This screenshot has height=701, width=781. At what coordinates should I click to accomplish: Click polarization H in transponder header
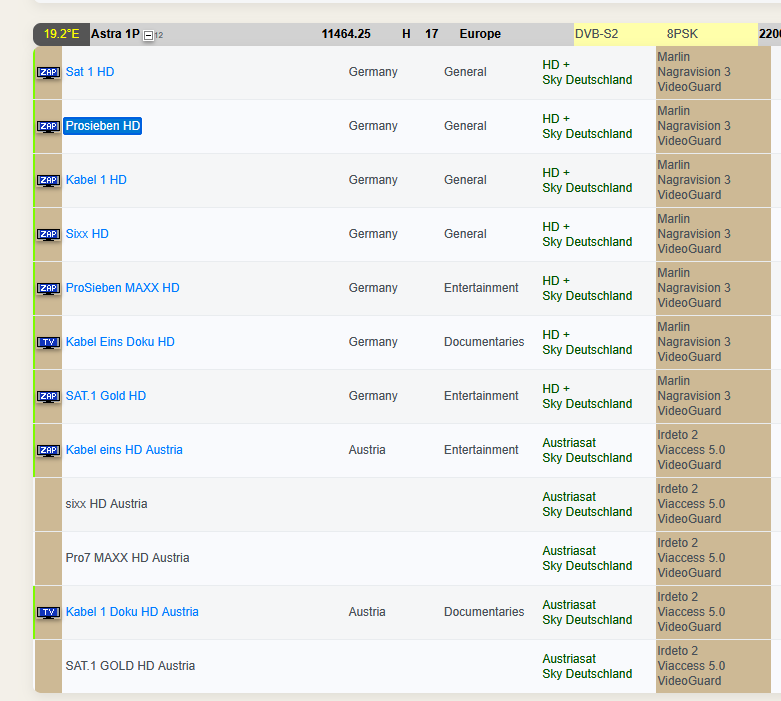(x=406, y=34)
